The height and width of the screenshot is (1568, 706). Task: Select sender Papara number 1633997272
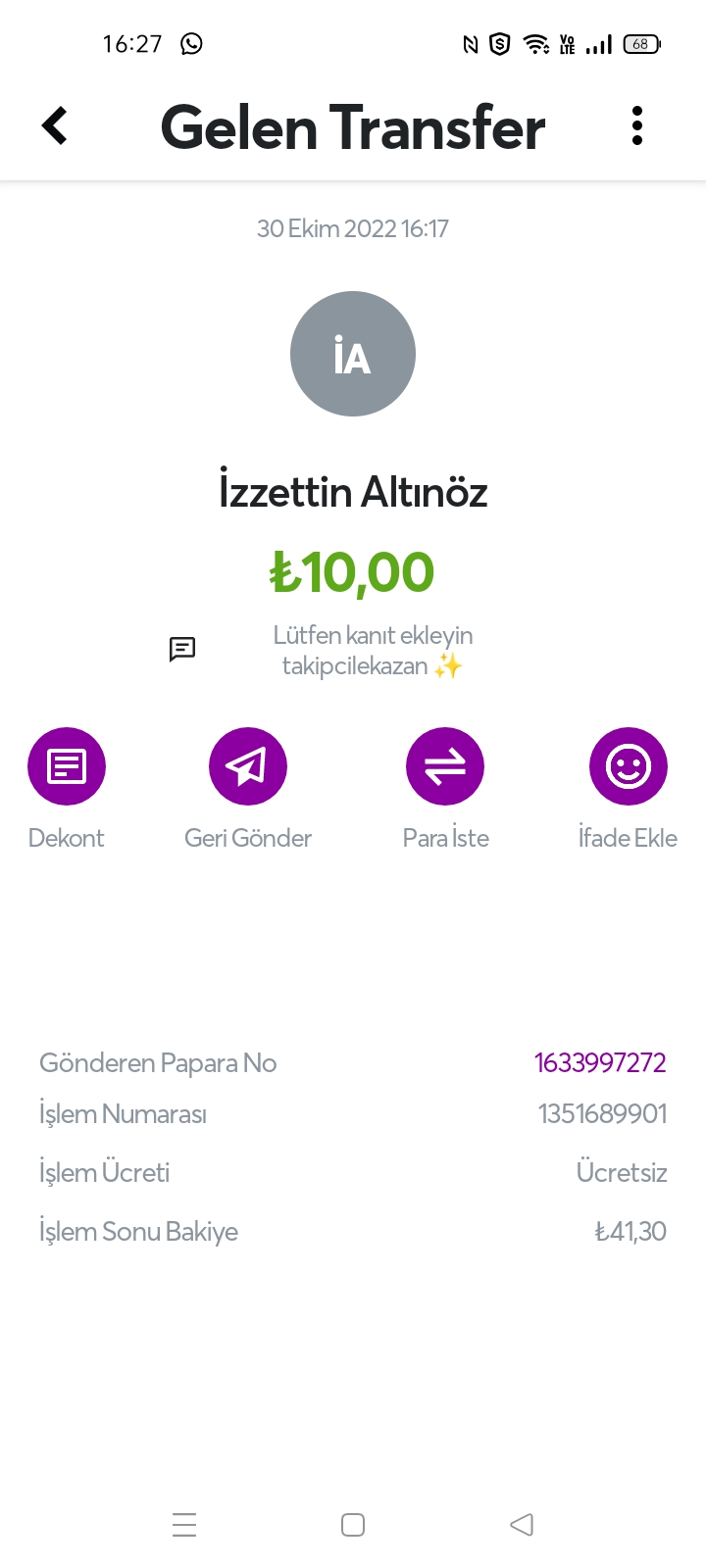tap(600, 1062)
